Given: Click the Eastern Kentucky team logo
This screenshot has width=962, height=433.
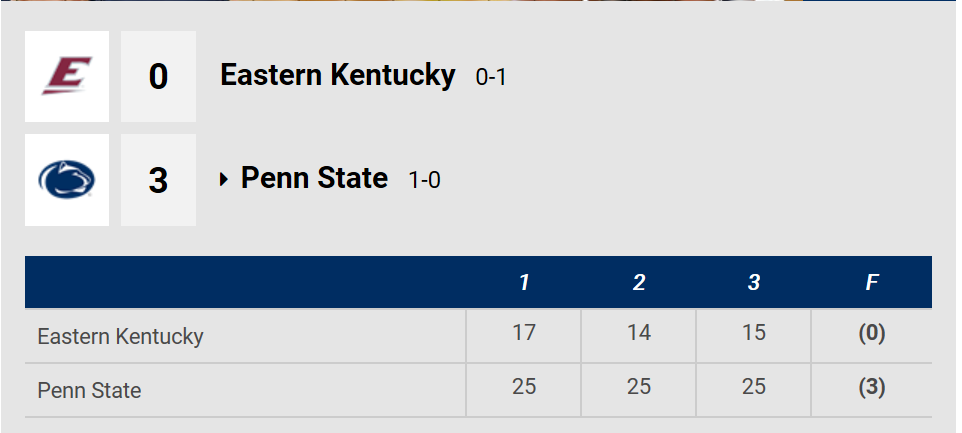Looking at the screenshot, I should pos(67,76).
